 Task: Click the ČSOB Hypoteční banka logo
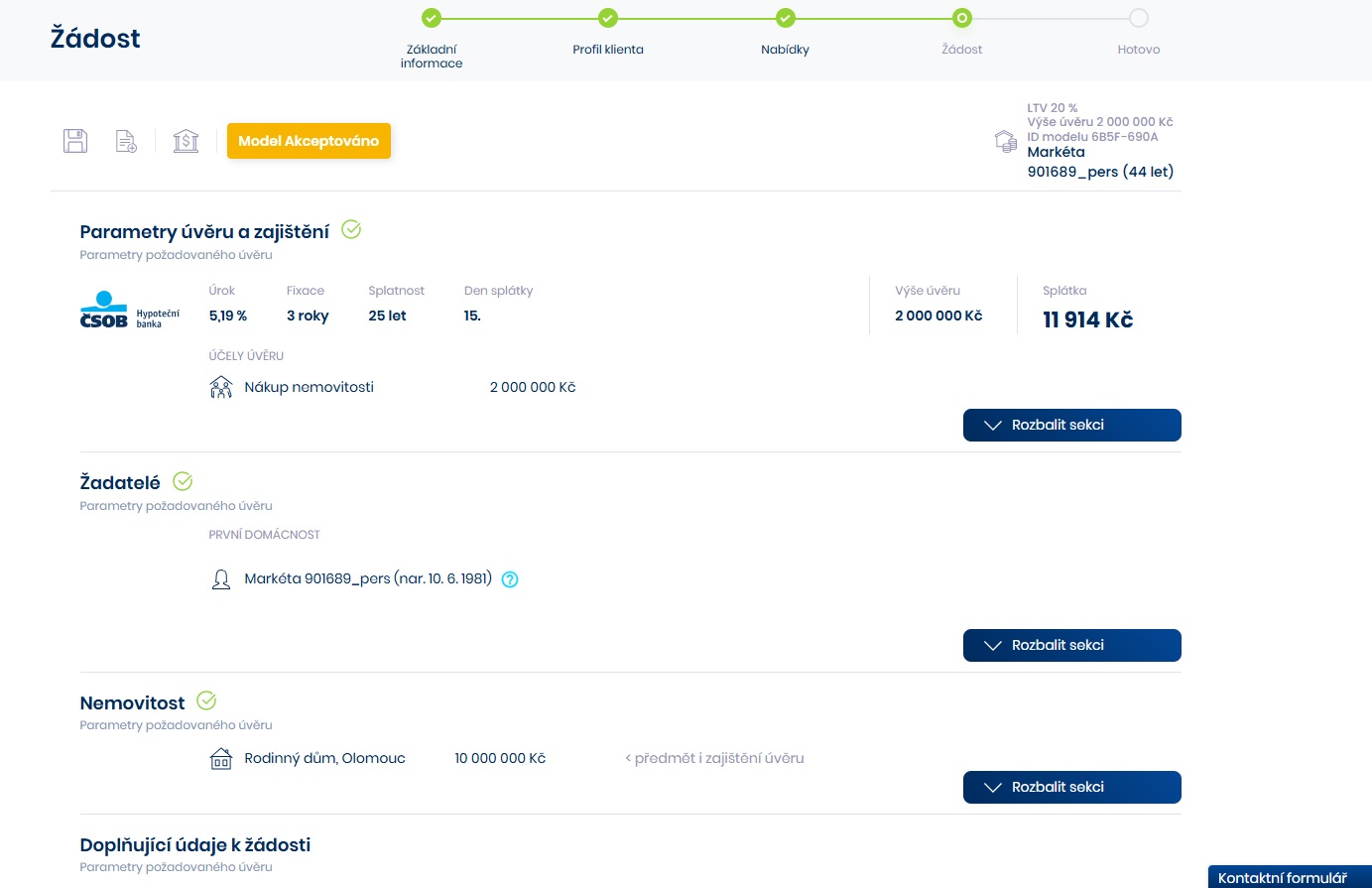coord(129,311)
